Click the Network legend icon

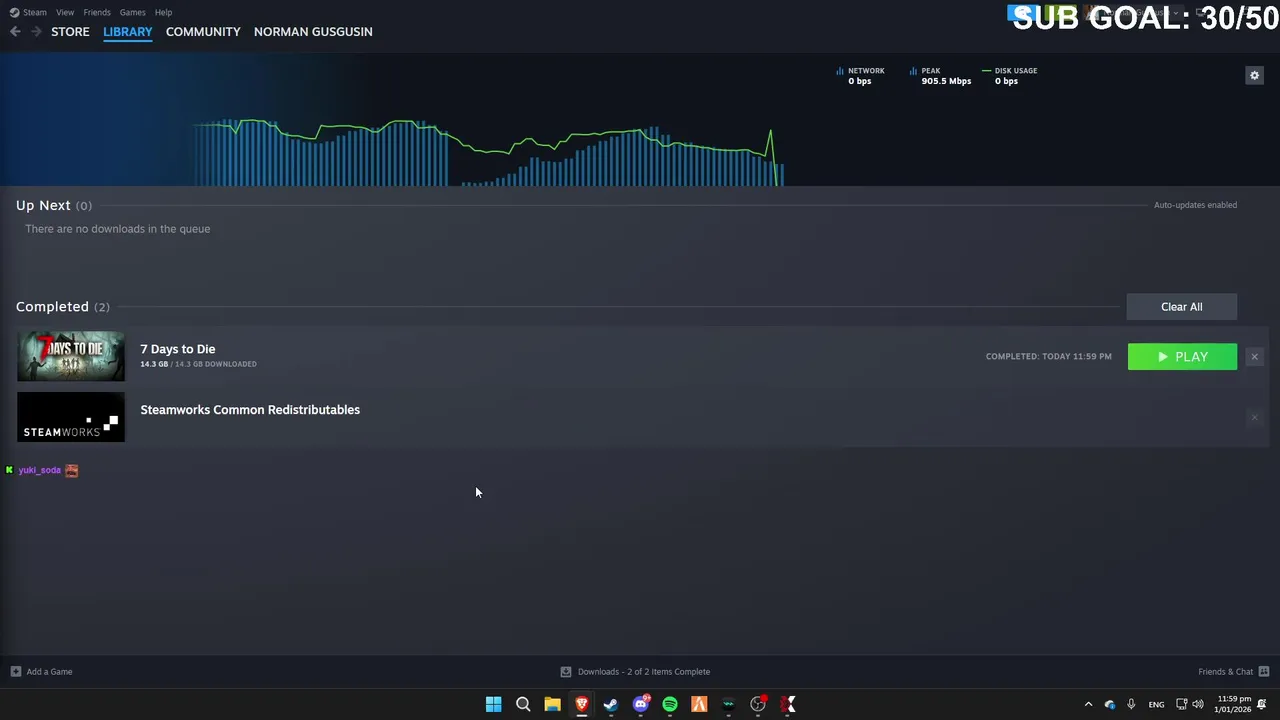point(840,71)
